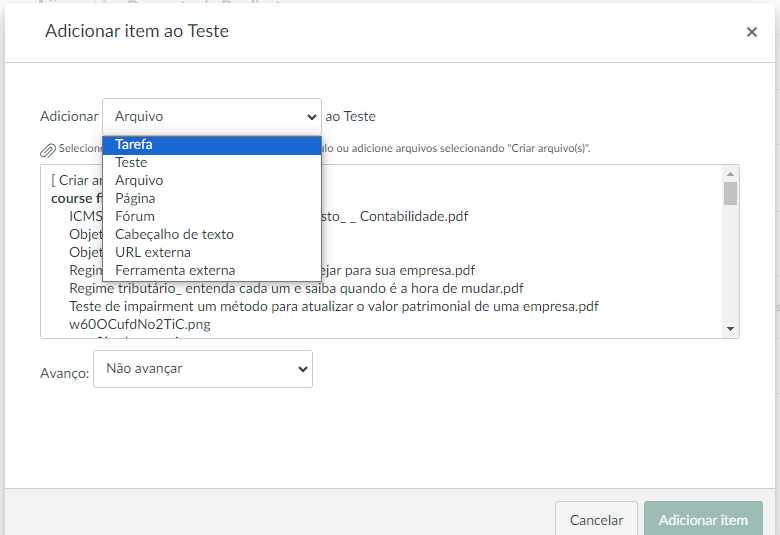Select the Regime tributário PDF file
Screen dimensions: 780x535
296,288
